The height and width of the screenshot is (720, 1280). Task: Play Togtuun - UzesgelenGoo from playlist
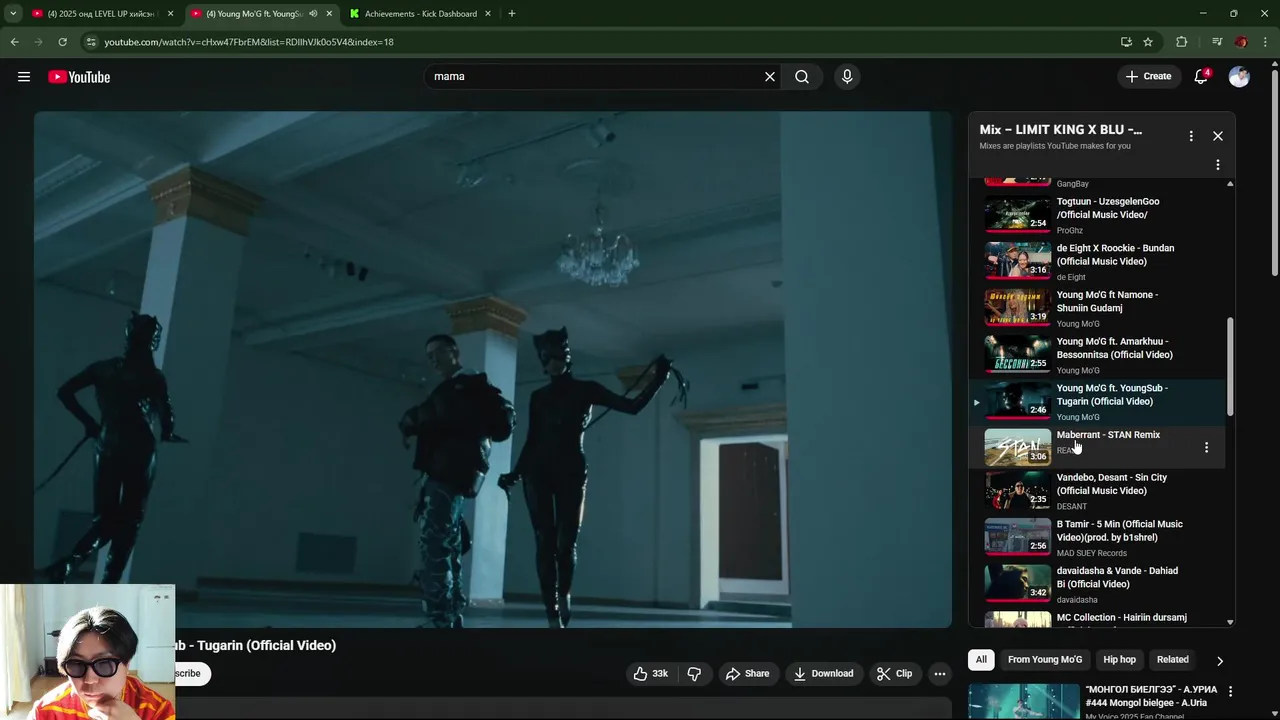[x=1097, y=214]
